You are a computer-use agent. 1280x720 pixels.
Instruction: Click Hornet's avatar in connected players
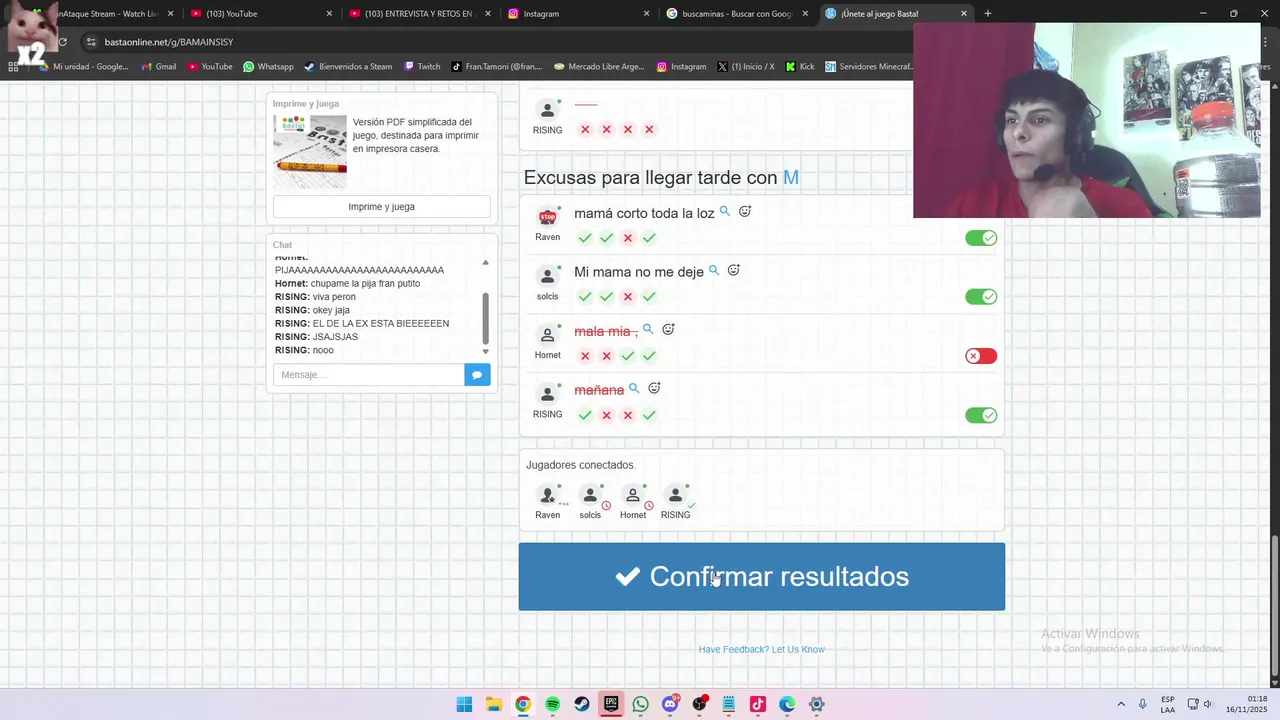tap(633, 496)
